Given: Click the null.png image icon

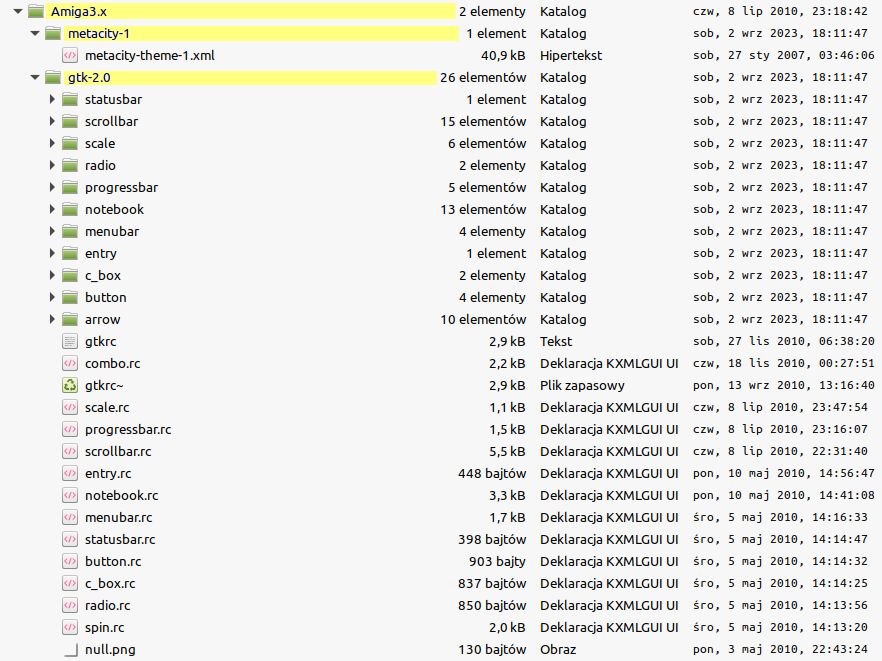Looking at the screenshot, I should click(70, 649).
